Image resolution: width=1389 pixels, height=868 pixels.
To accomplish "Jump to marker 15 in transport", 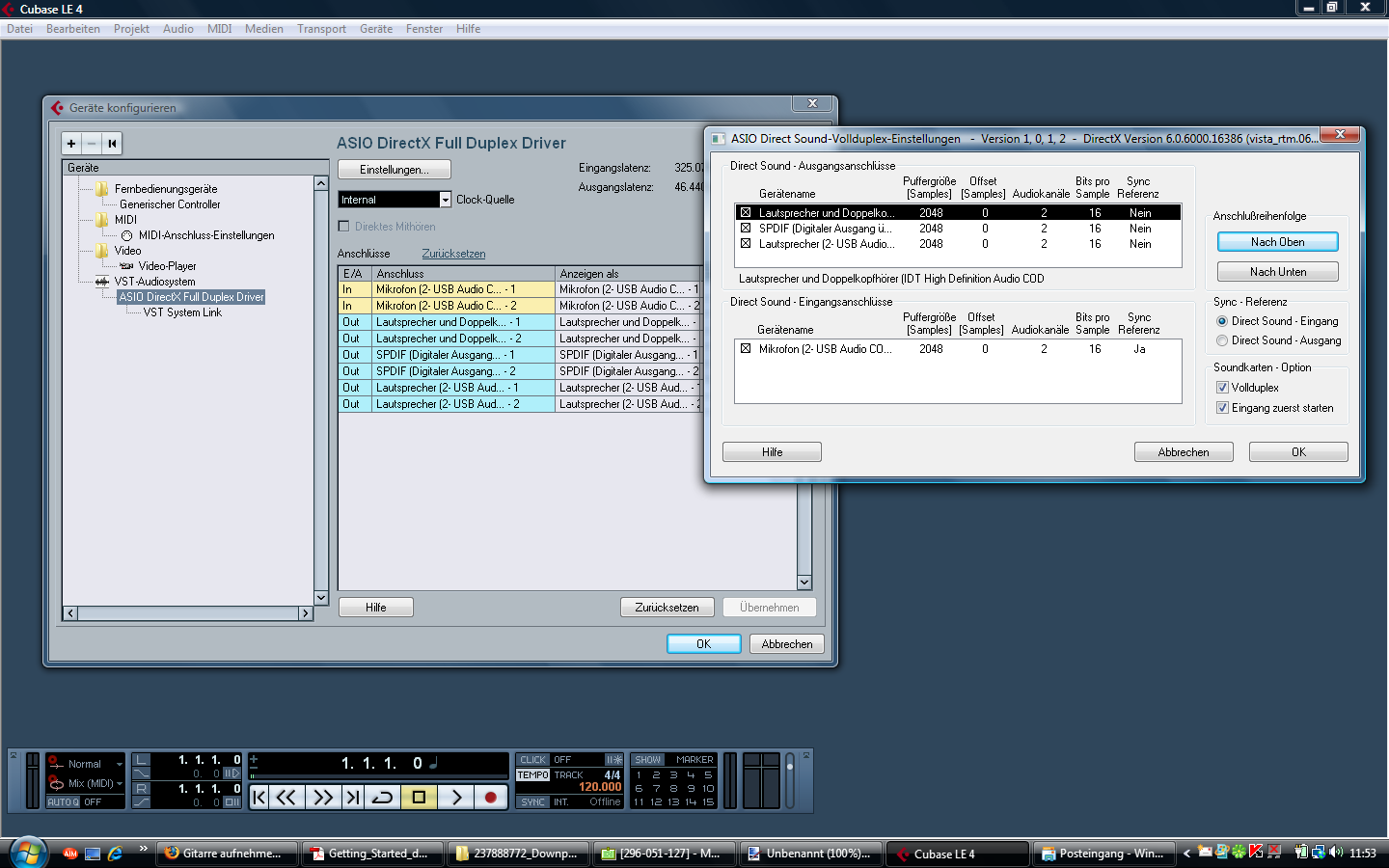I will coord(708,802).
